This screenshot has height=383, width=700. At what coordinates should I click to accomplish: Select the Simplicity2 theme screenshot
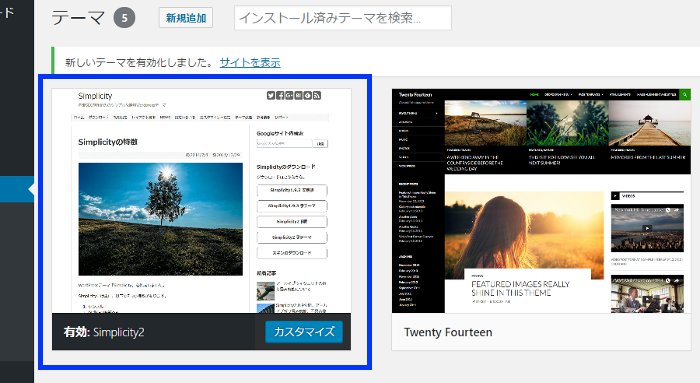[x=201, y=201]
